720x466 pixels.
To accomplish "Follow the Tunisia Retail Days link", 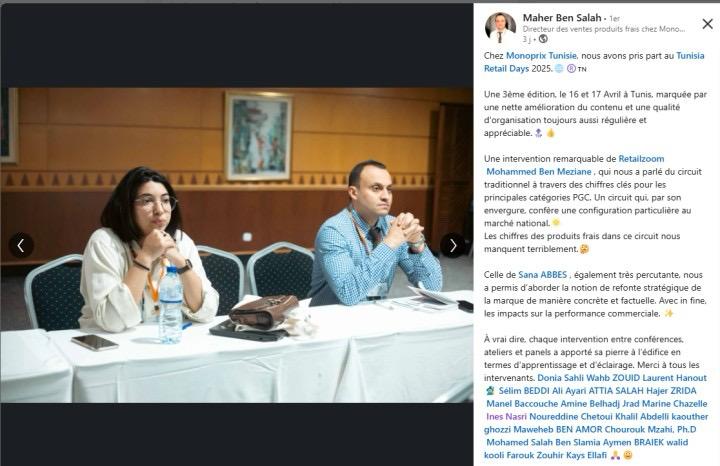I will tap(594, 62).
